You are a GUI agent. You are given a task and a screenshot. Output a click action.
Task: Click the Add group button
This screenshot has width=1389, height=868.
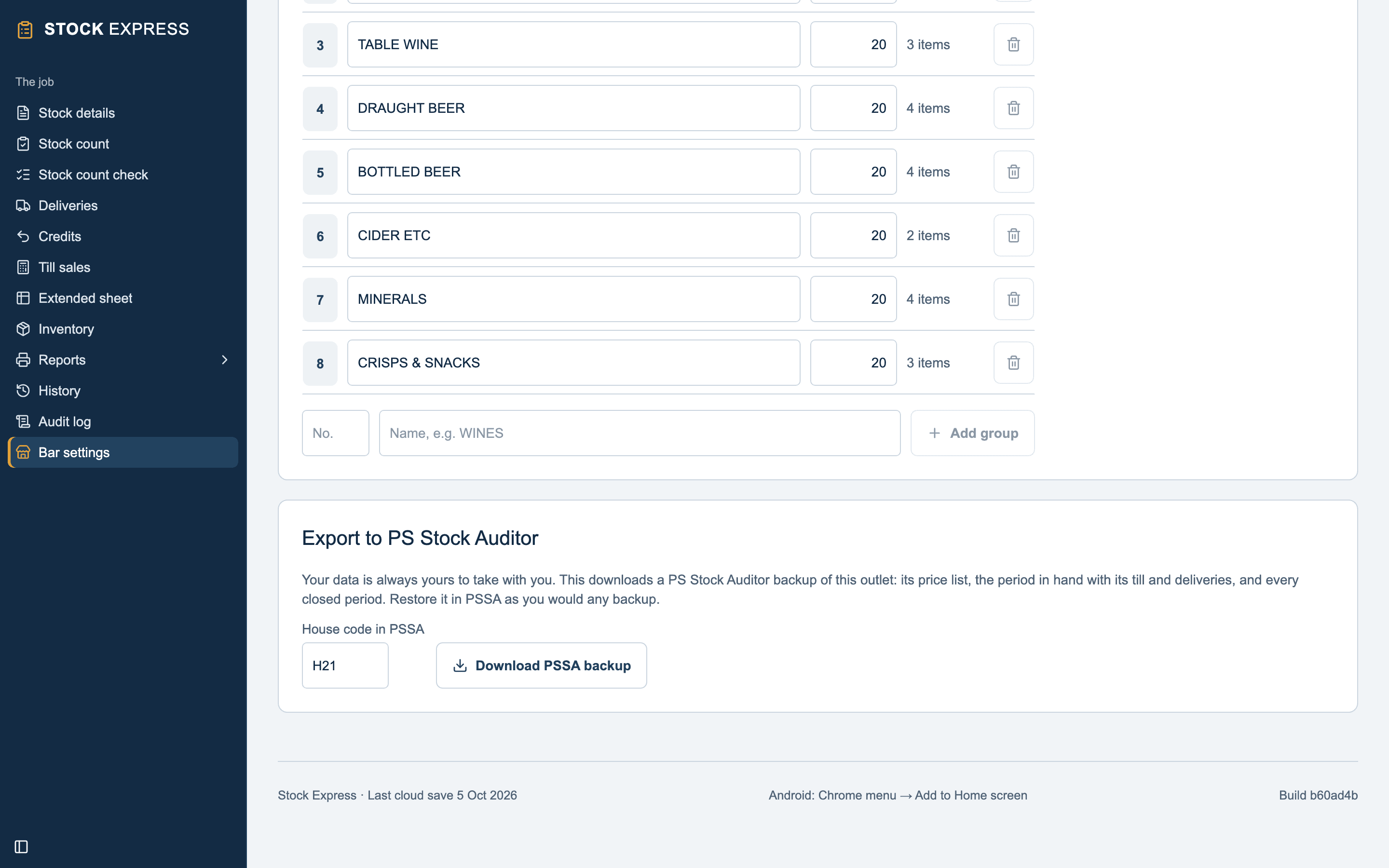point(973,433)
